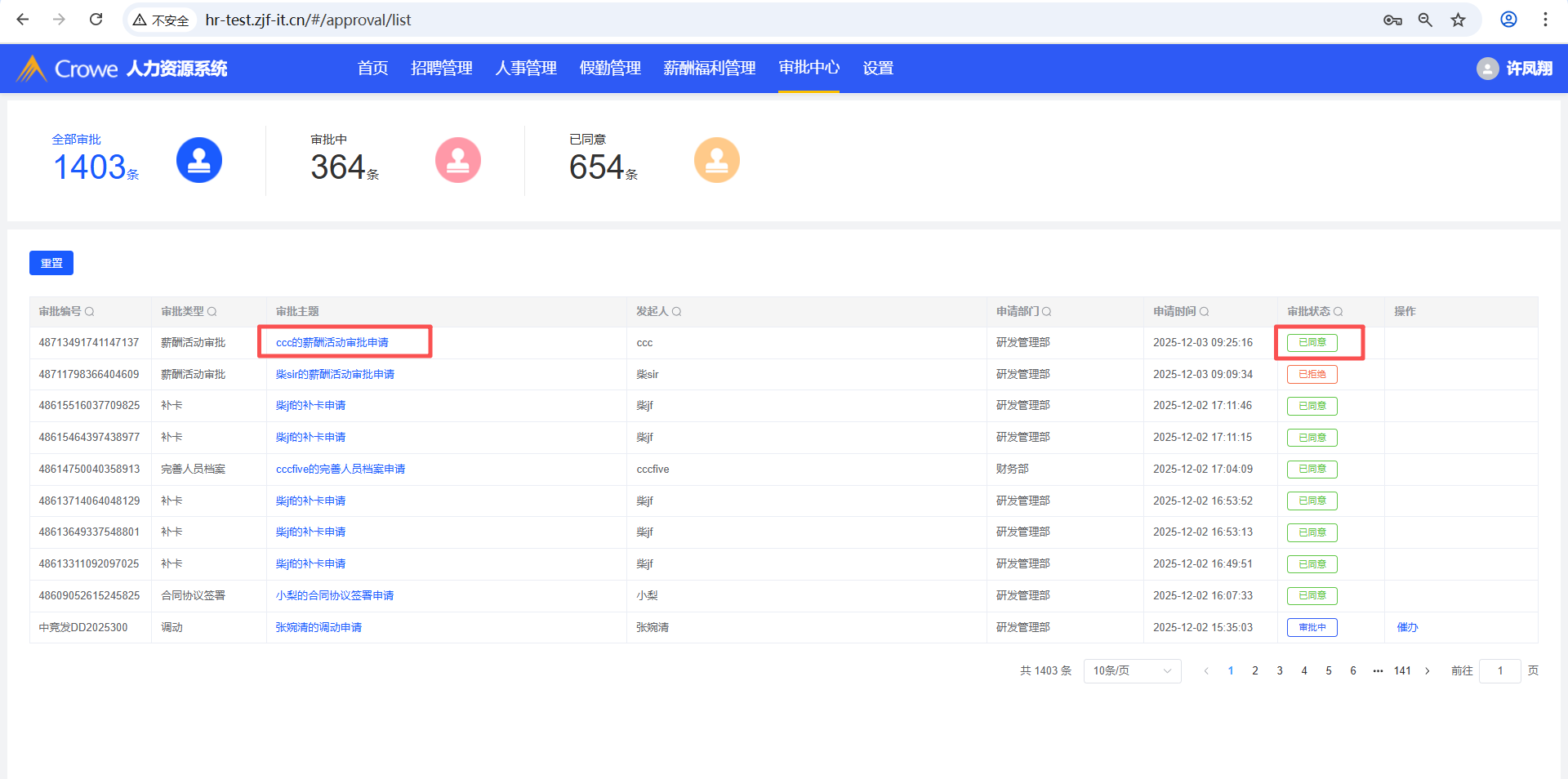This screenshot has width=1568, height=779.
Task: Click the 已同意 654条 statistic
Action: (604, 159)
